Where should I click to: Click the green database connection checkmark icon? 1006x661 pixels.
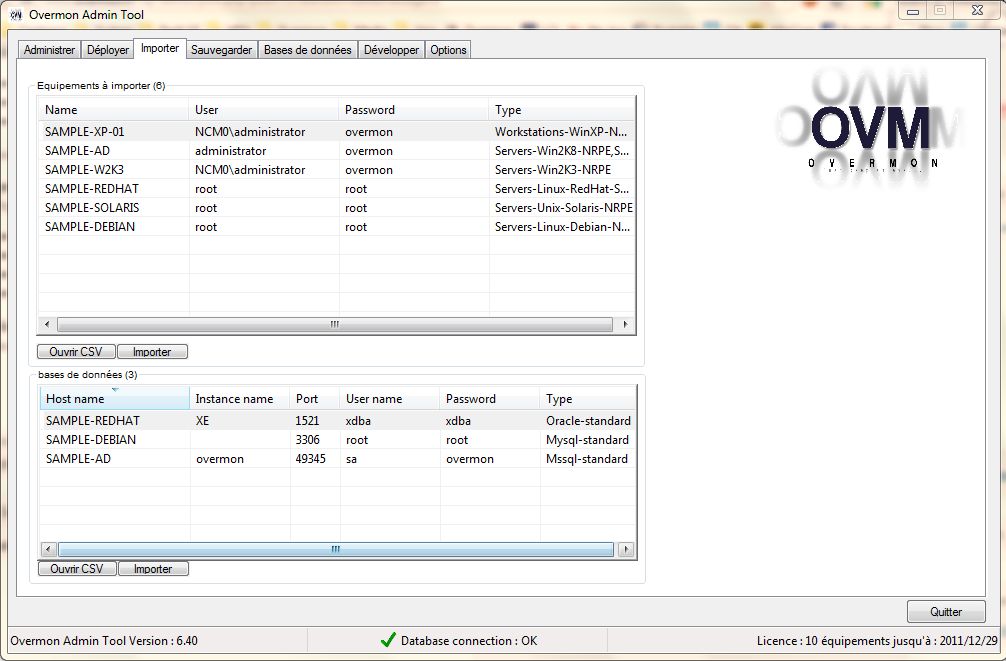[x=388, y=640]
